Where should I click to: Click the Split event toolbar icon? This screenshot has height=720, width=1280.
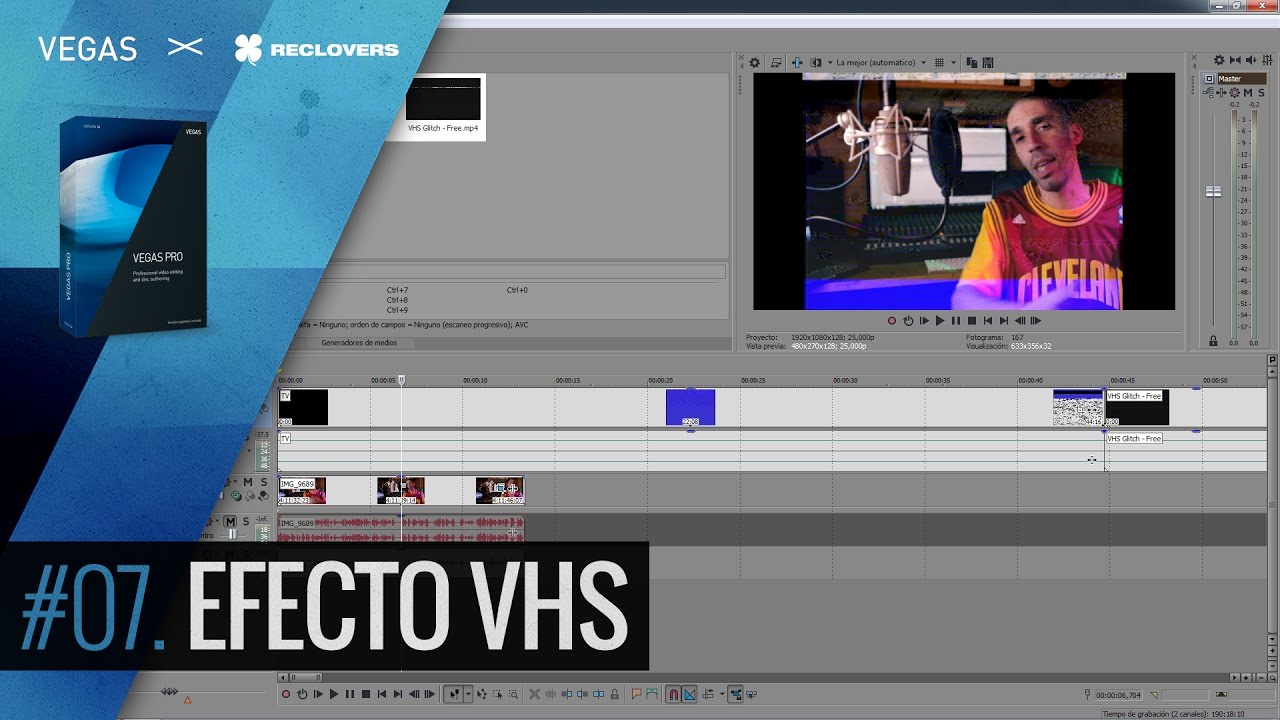click(x=598, y=694)
